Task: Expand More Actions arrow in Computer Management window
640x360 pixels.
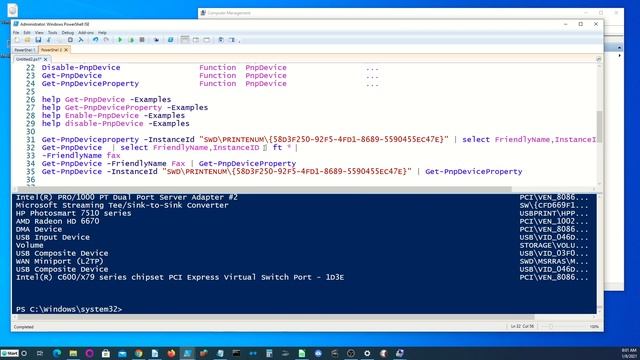Action: pos(620,55)
